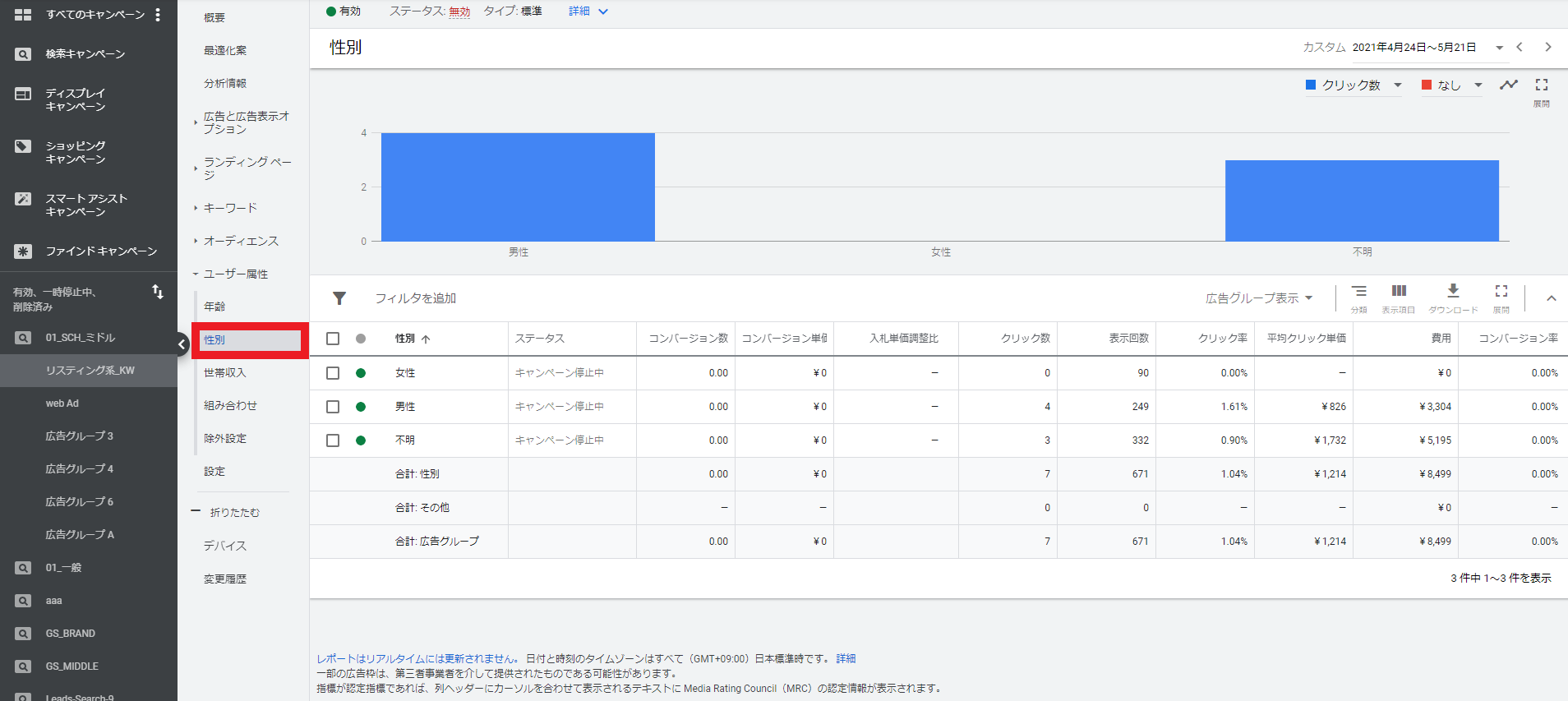Expand the 詳細 details chevron
The width and height of the screenshot is (1568, 701).
coord(603,12)
